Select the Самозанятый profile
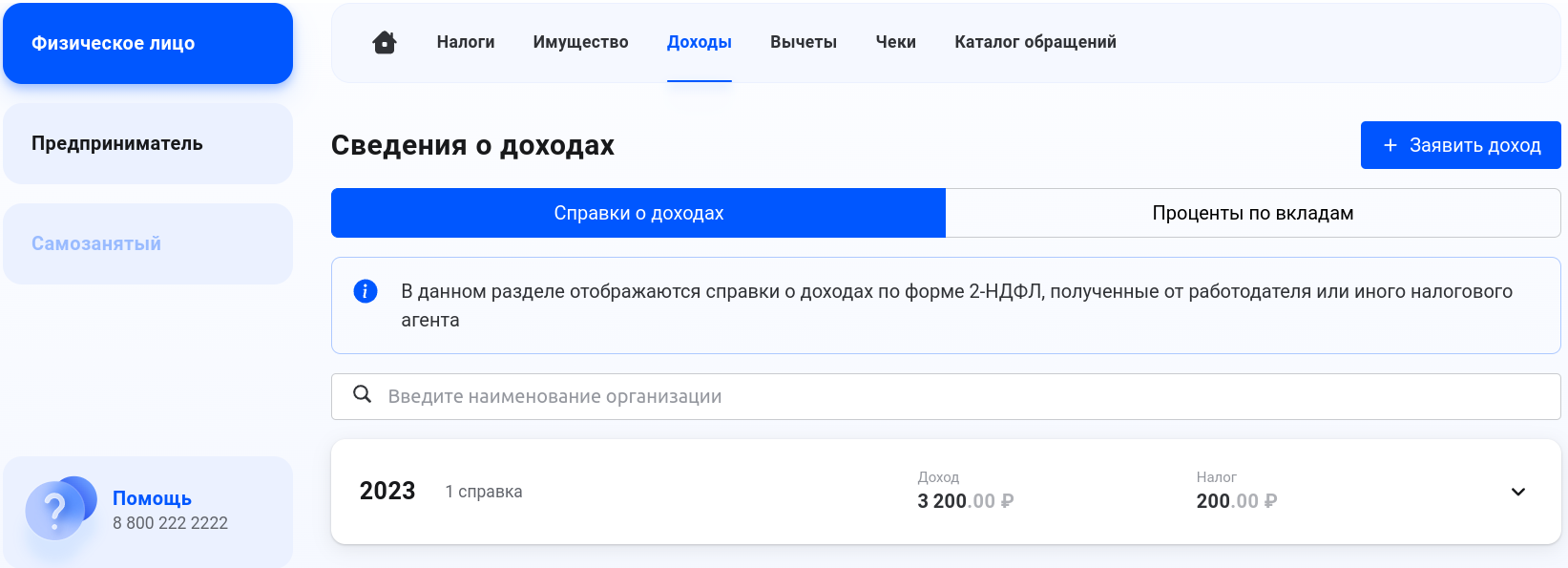Image resolution: width=1568 pixels, height=568 pixels. click(x=148, y=243)
